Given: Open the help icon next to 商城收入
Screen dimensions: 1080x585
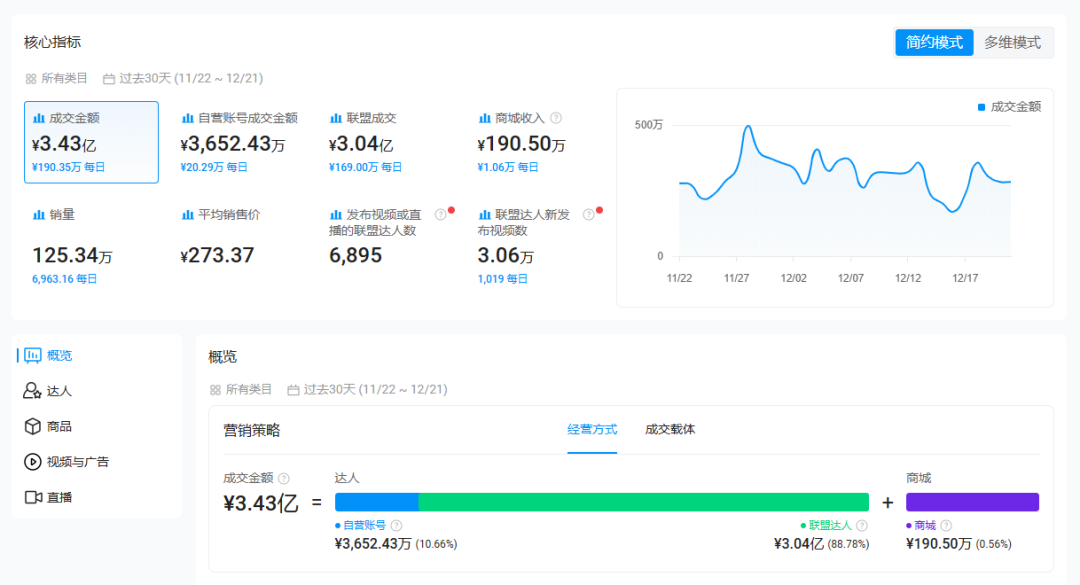Looking at the screenshot, I should coord(558,117).
